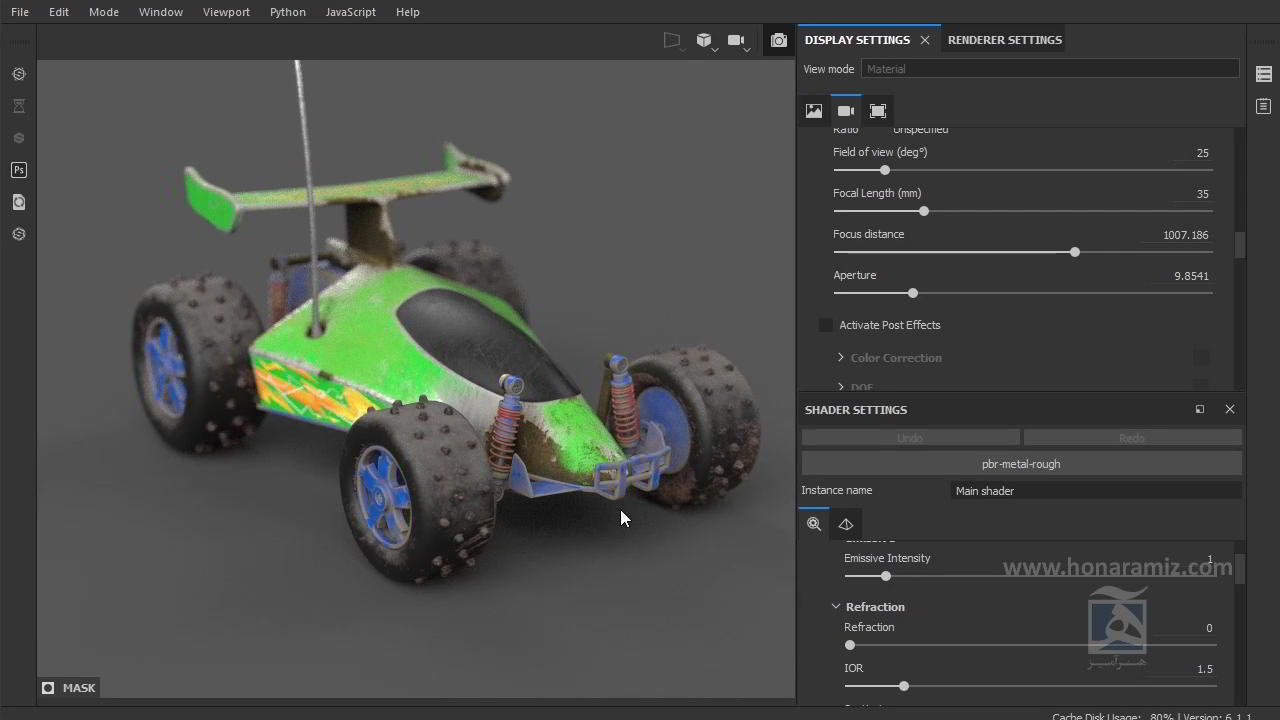The height and width of the screenshot is (720, 1280).
Task: Click the Shader Settings panel scrollbar
Action: coord(1240,569)
